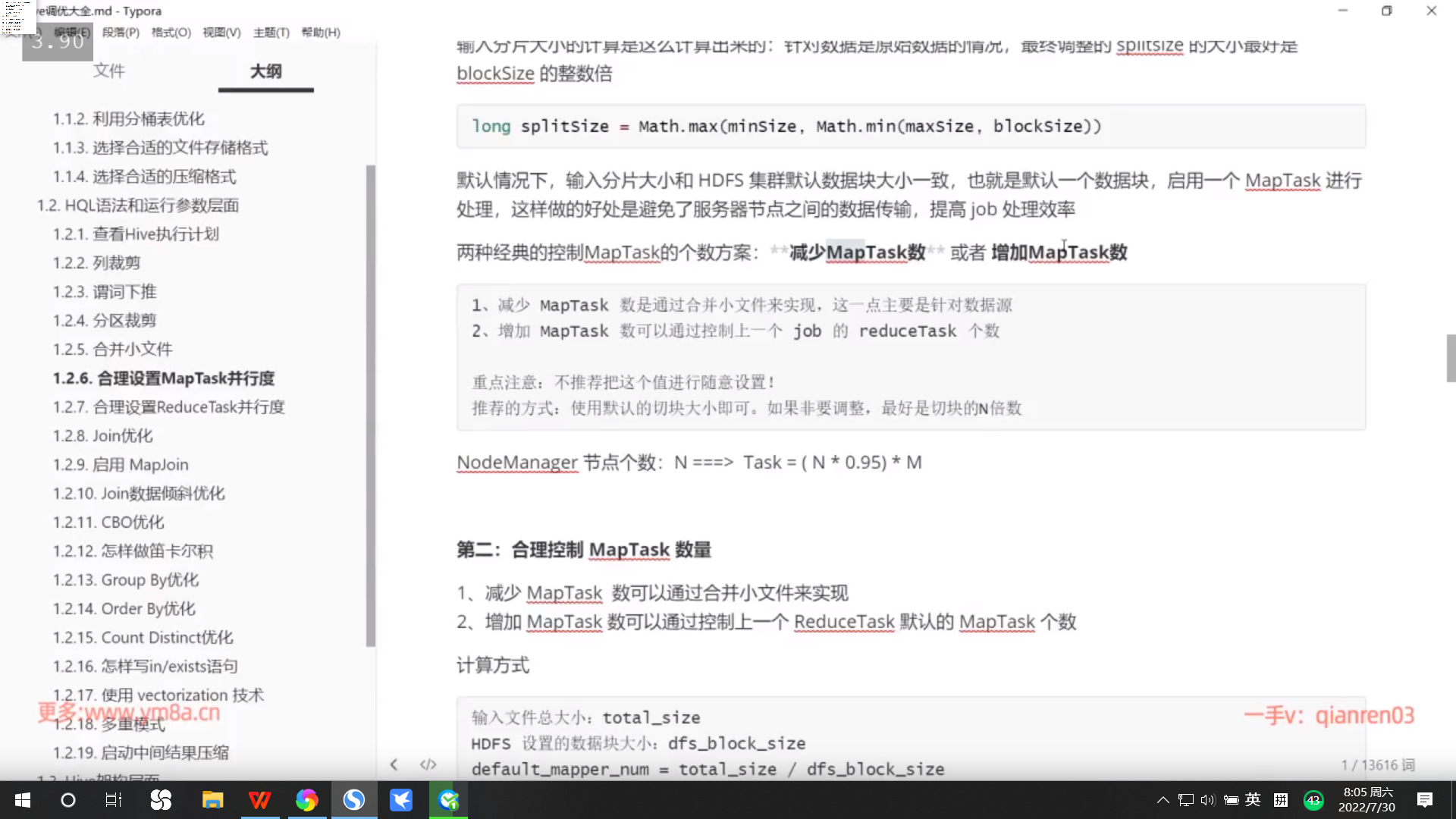Screen dimensions: 1456x819
Task: Go to 1.2.5. 合并小文件 heading
Action: (x=112, y=350)
